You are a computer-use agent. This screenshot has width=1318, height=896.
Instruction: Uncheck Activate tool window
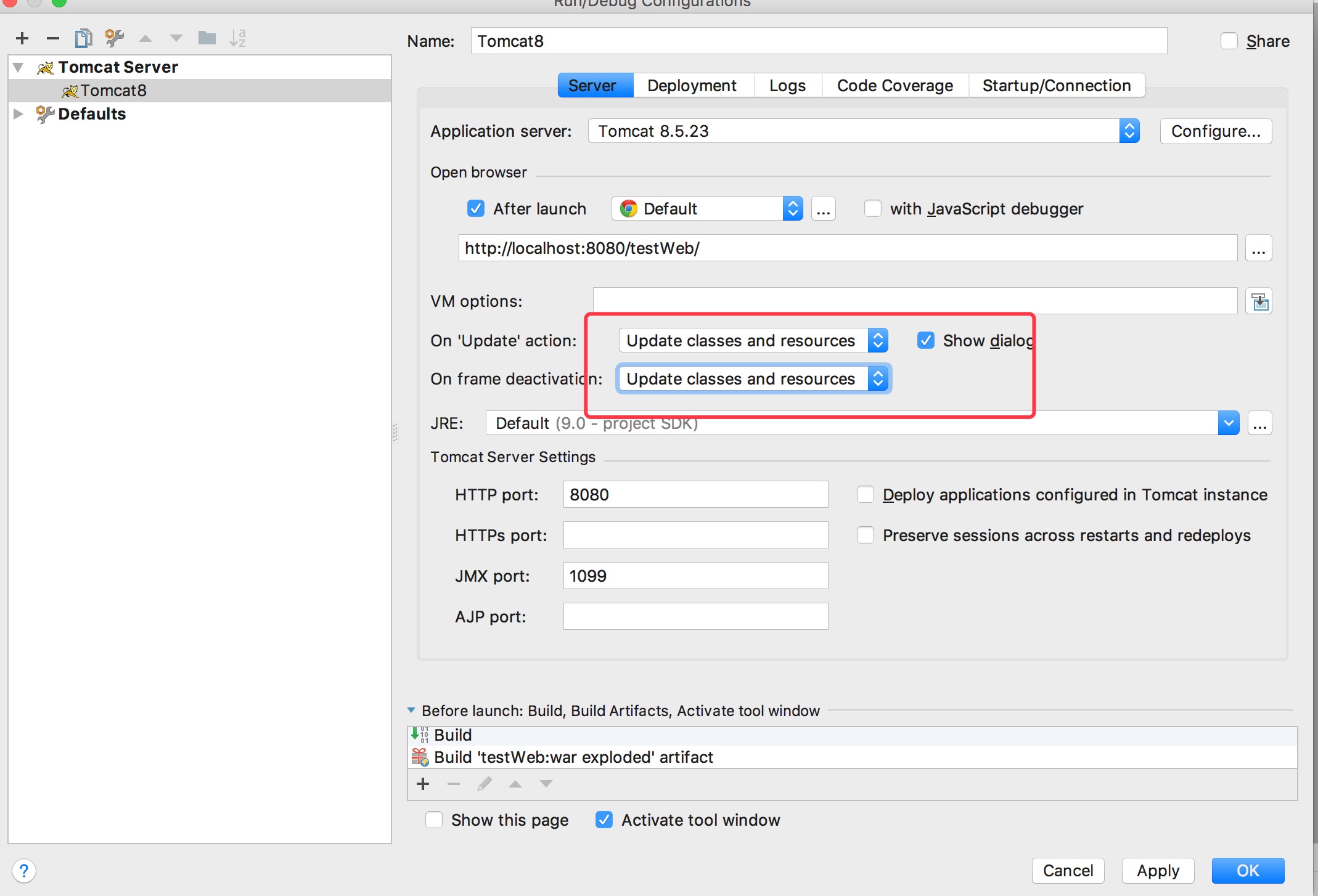coord(604,820)
